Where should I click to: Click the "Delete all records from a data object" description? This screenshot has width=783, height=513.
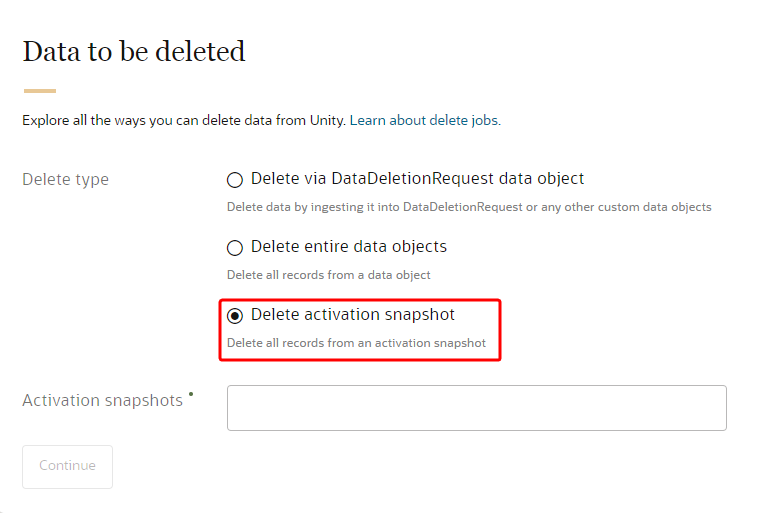(328, 275)
